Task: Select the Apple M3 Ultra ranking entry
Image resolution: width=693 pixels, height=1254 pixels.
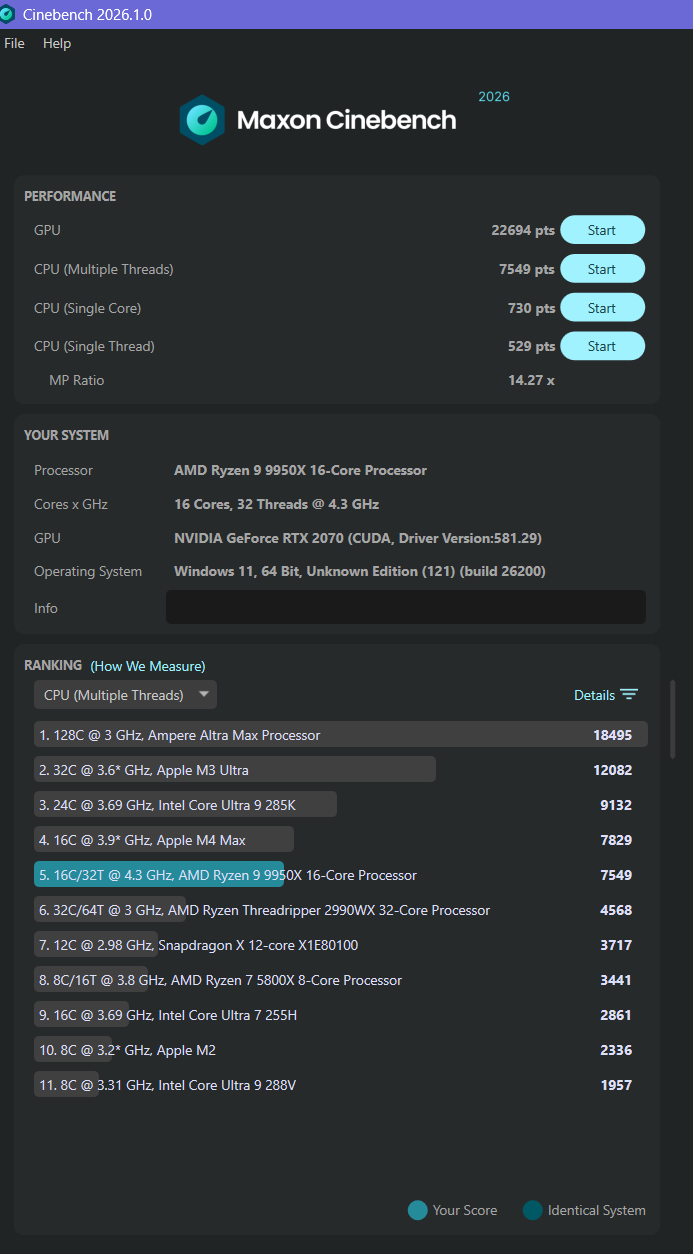Action: (x=235, y=770)
